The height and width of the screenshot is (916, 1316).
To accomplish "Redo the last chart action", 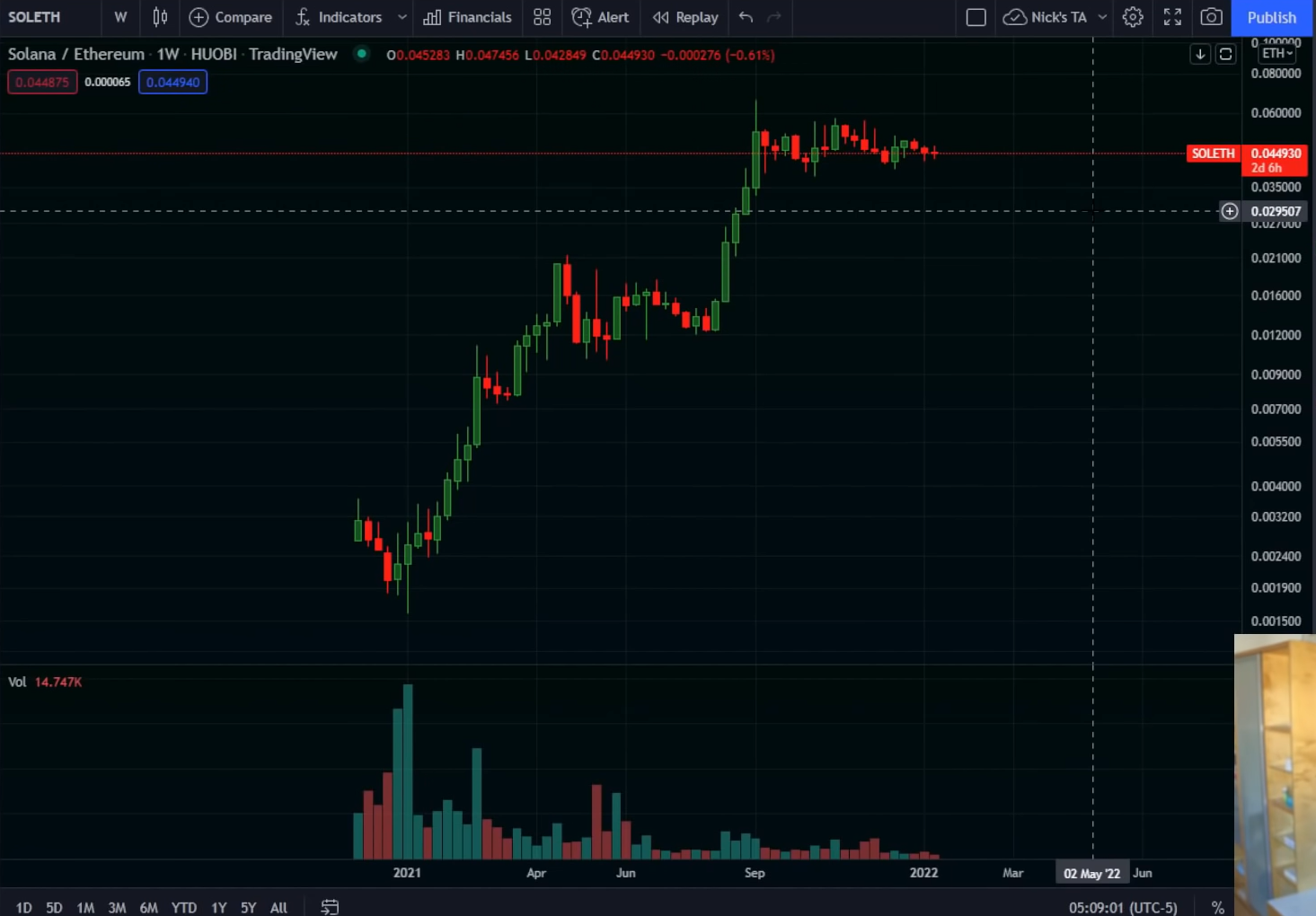I will (x=774, y=17).
